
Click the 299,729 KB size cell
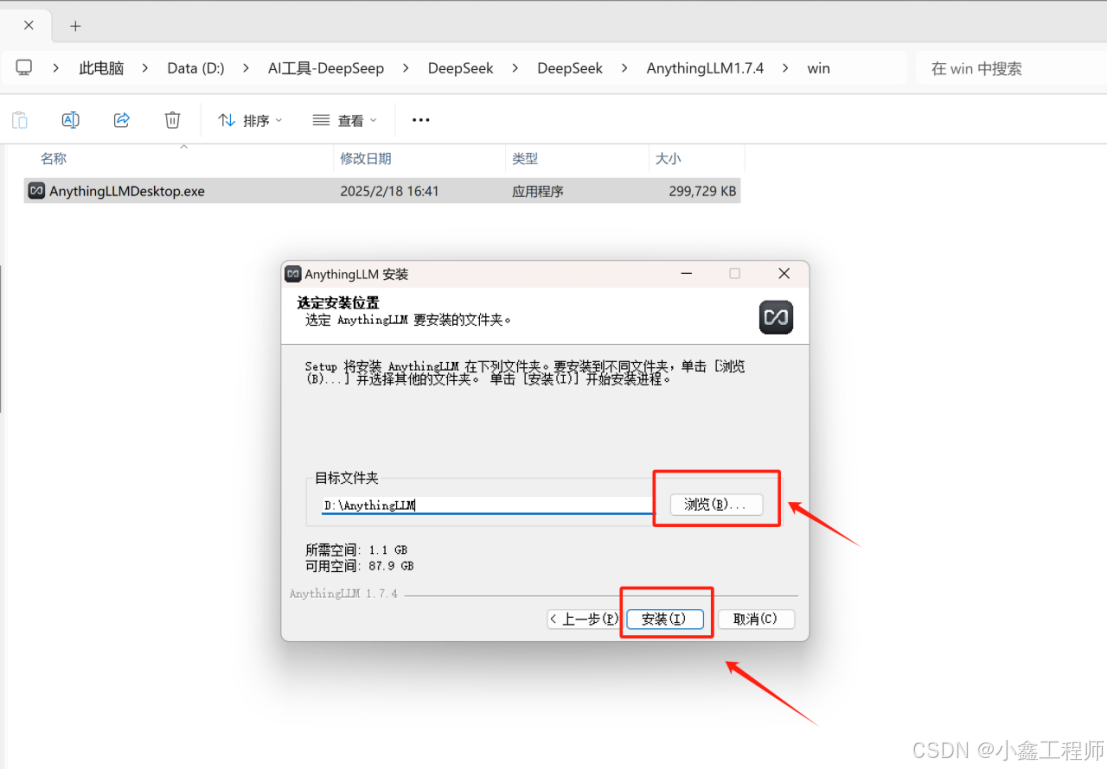(x=702, y=191)
